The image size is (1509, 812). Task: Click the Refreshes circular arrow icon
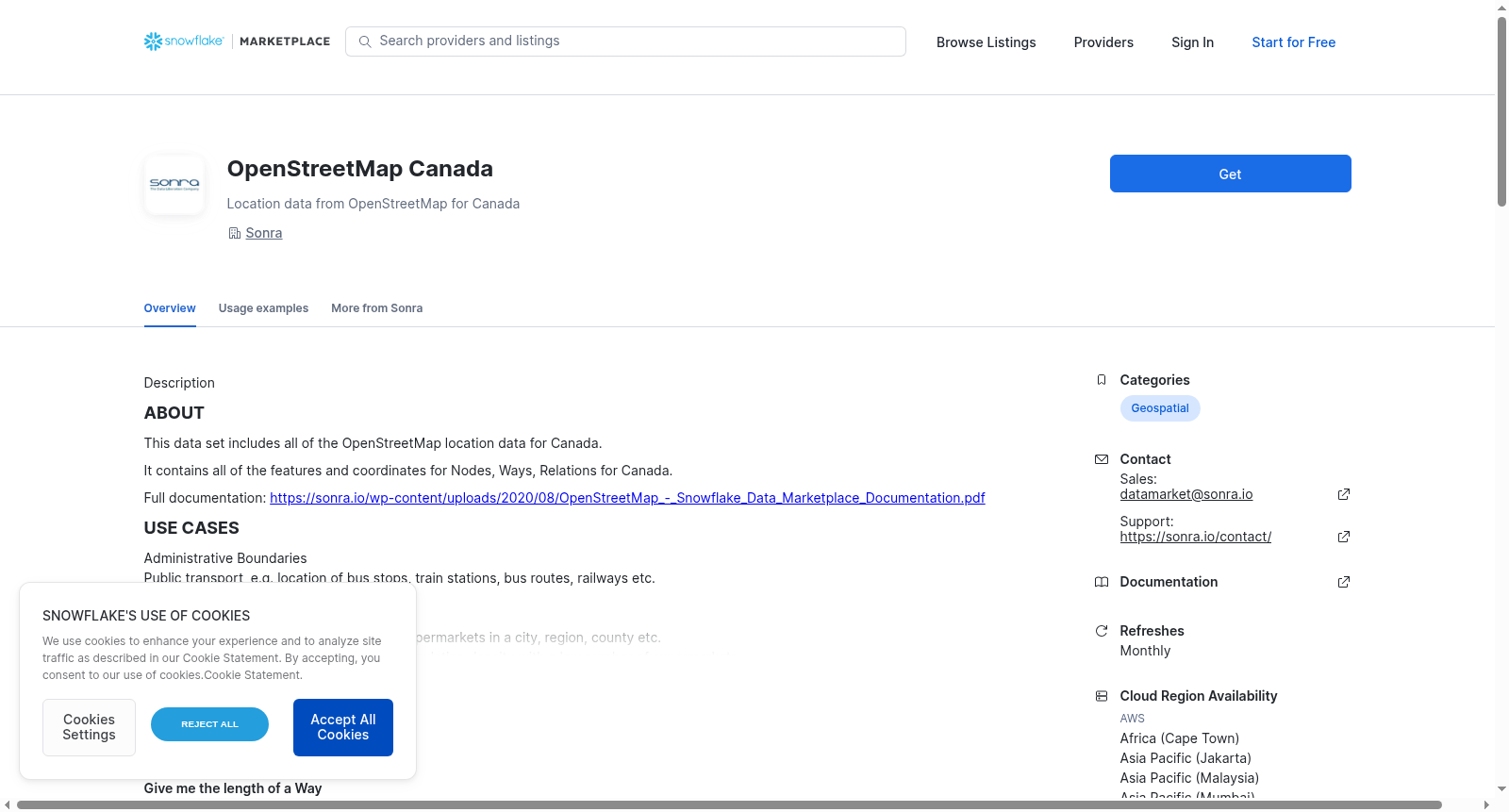point(1101,631)
